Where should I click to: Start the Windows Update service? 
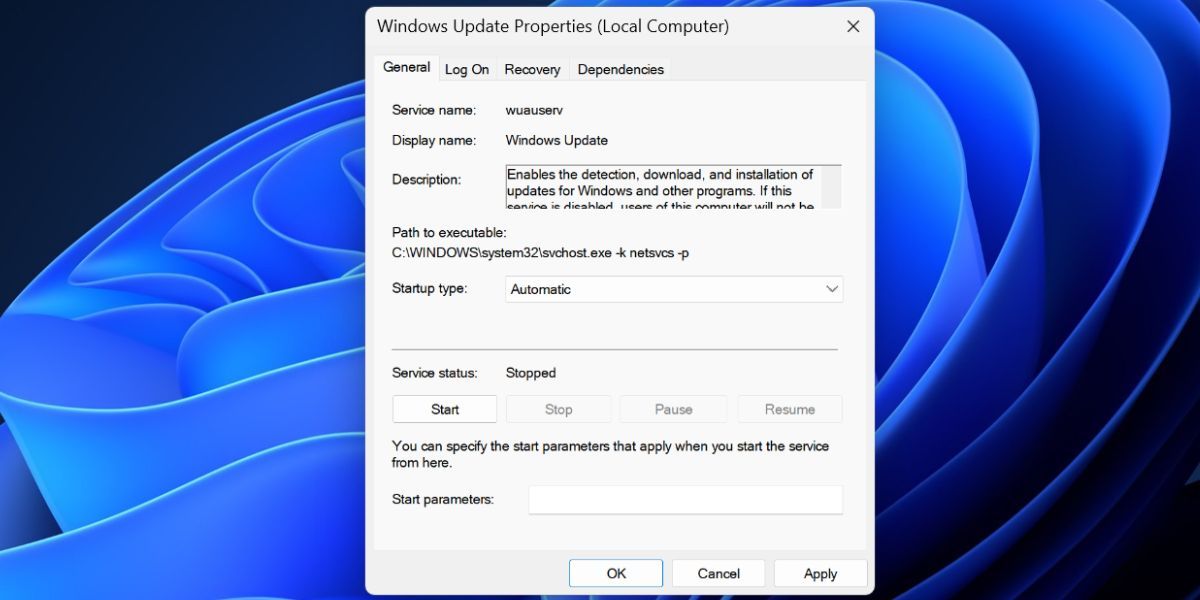[444, 408]
